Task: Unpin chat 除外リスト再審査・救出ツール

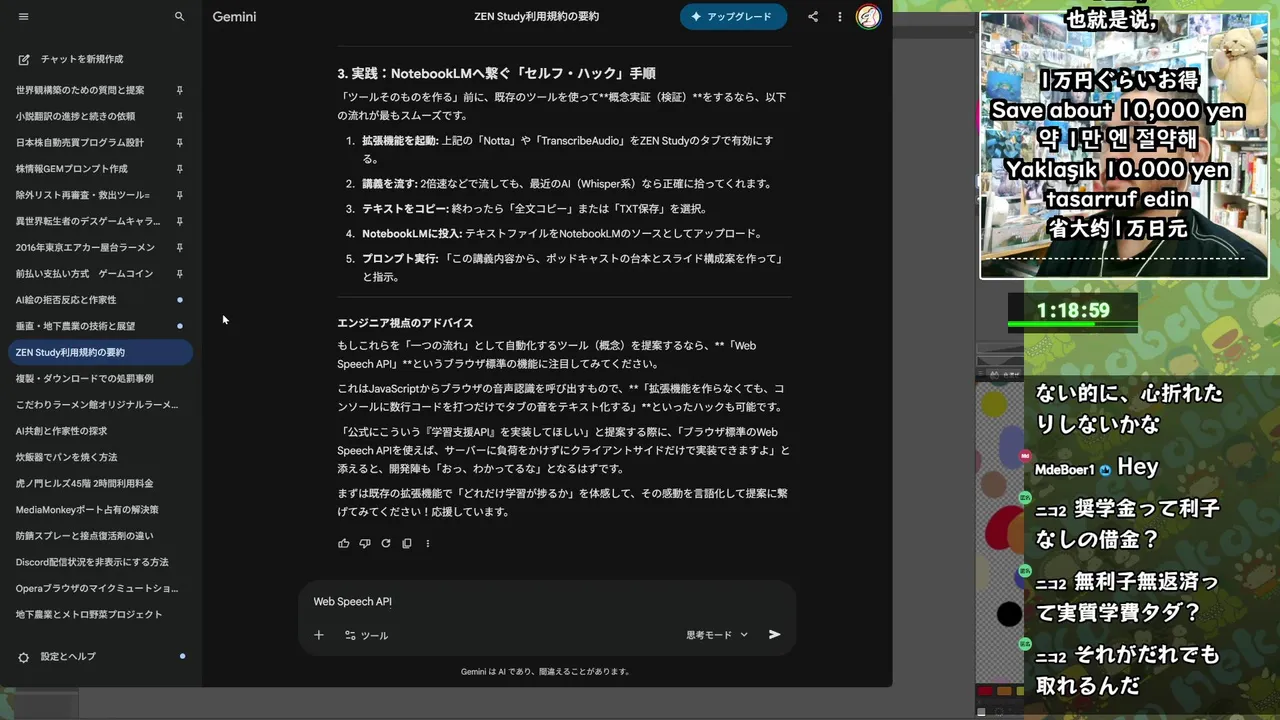Action: pyautogui.click(x=180, y=195)
